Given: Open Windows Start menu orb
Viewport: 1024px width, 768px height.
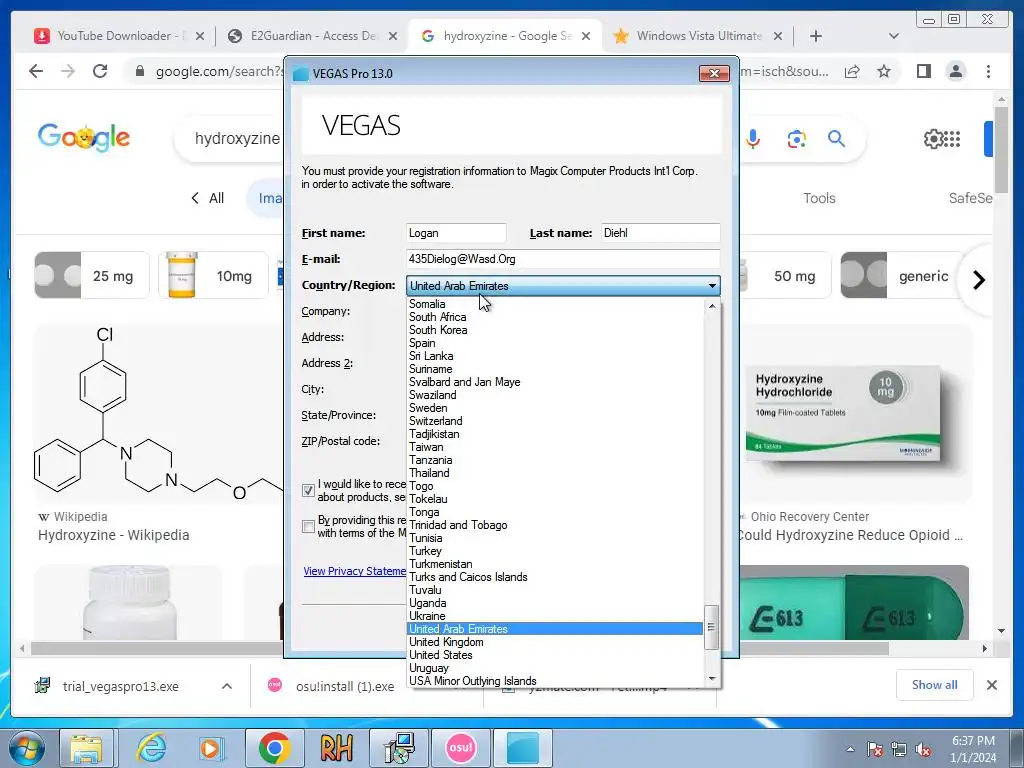Looking at the screenshot, I should click(x=26, y=748).
